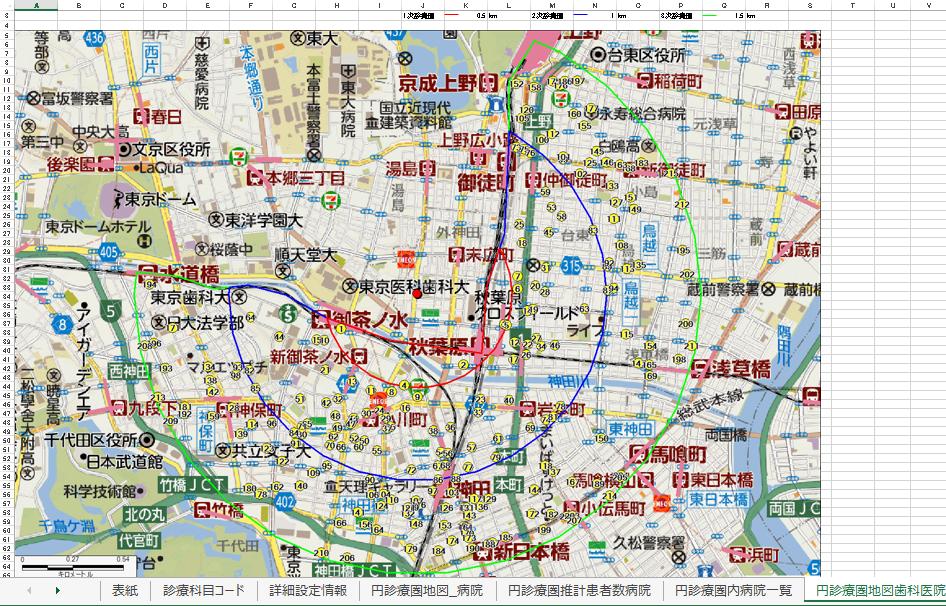Screen dimensions: 946x606
Task: Open the 円診療圏内病院一覧 sheet
Action: 733,590
